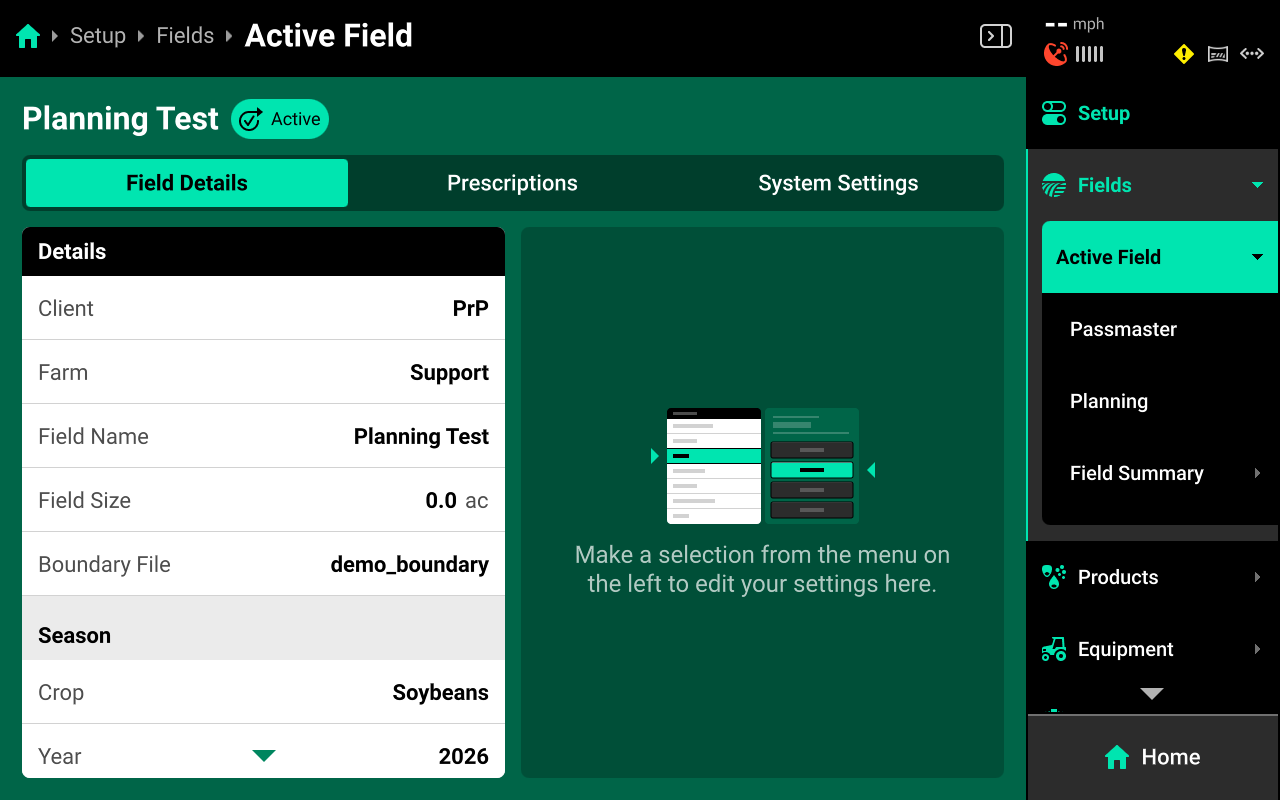This screenshot has height=800, width=1280.
Task: Collapse the Active Field submenu arrow
Action: coord(1257,257)
